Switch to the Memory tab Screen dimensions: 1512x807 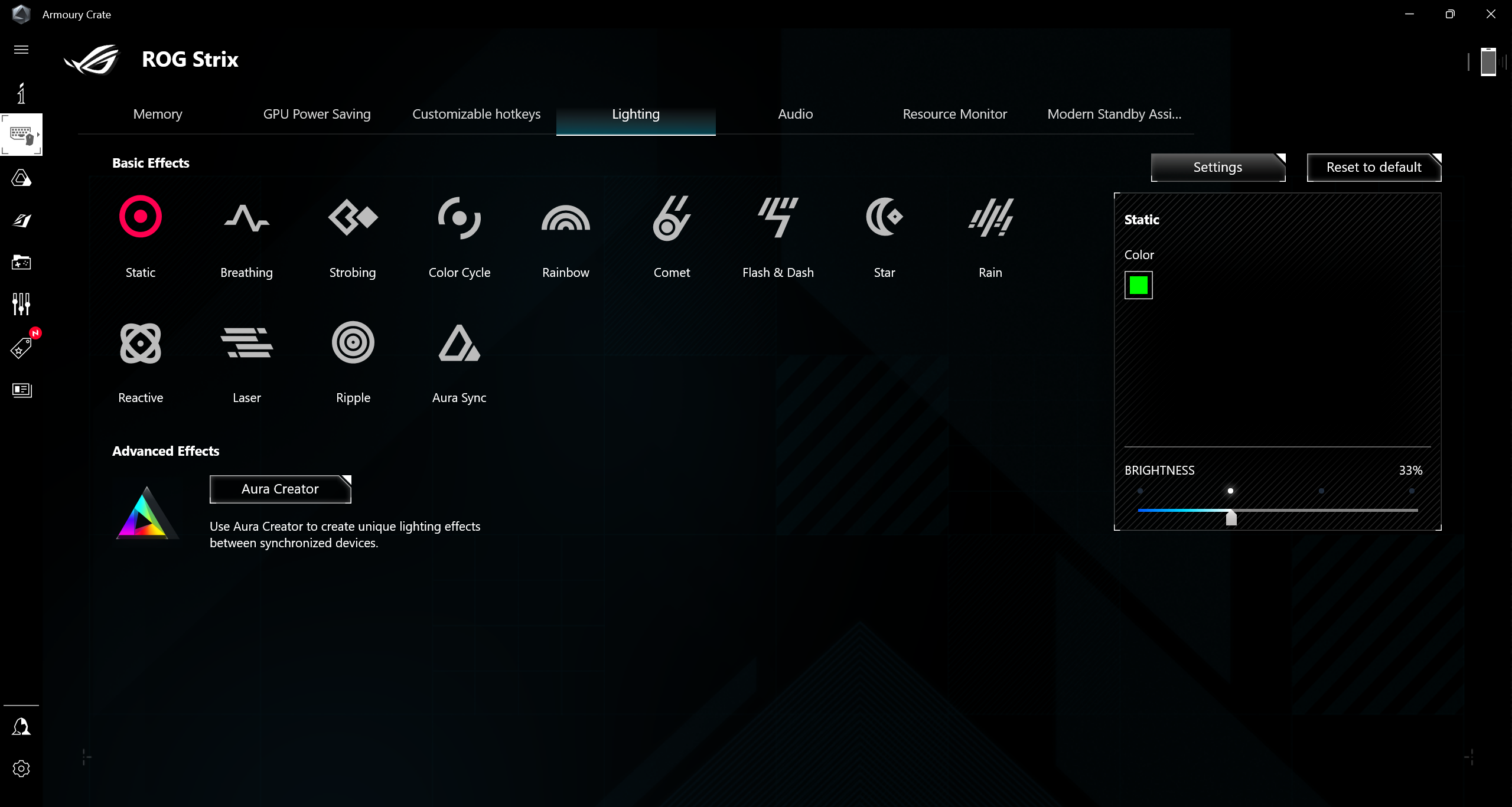tap(158, 114)
